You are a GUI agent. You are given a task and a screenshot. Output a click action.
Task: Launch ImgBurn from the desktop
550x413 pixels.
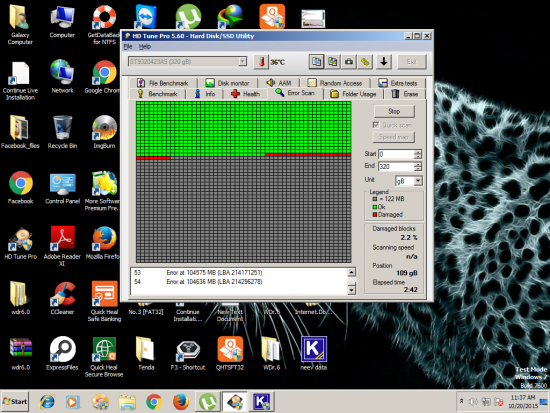click(104, 132)
